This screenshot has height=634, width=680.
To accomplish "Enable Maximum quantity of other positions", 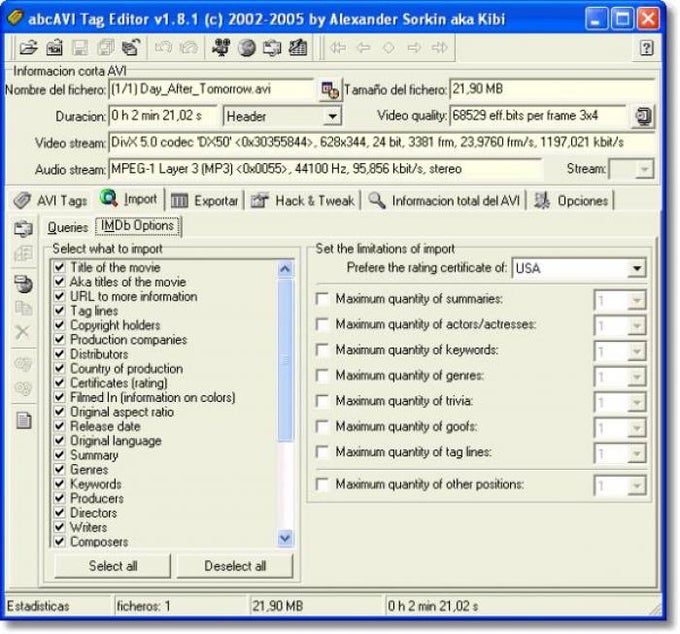I will (x=322, y=484).
